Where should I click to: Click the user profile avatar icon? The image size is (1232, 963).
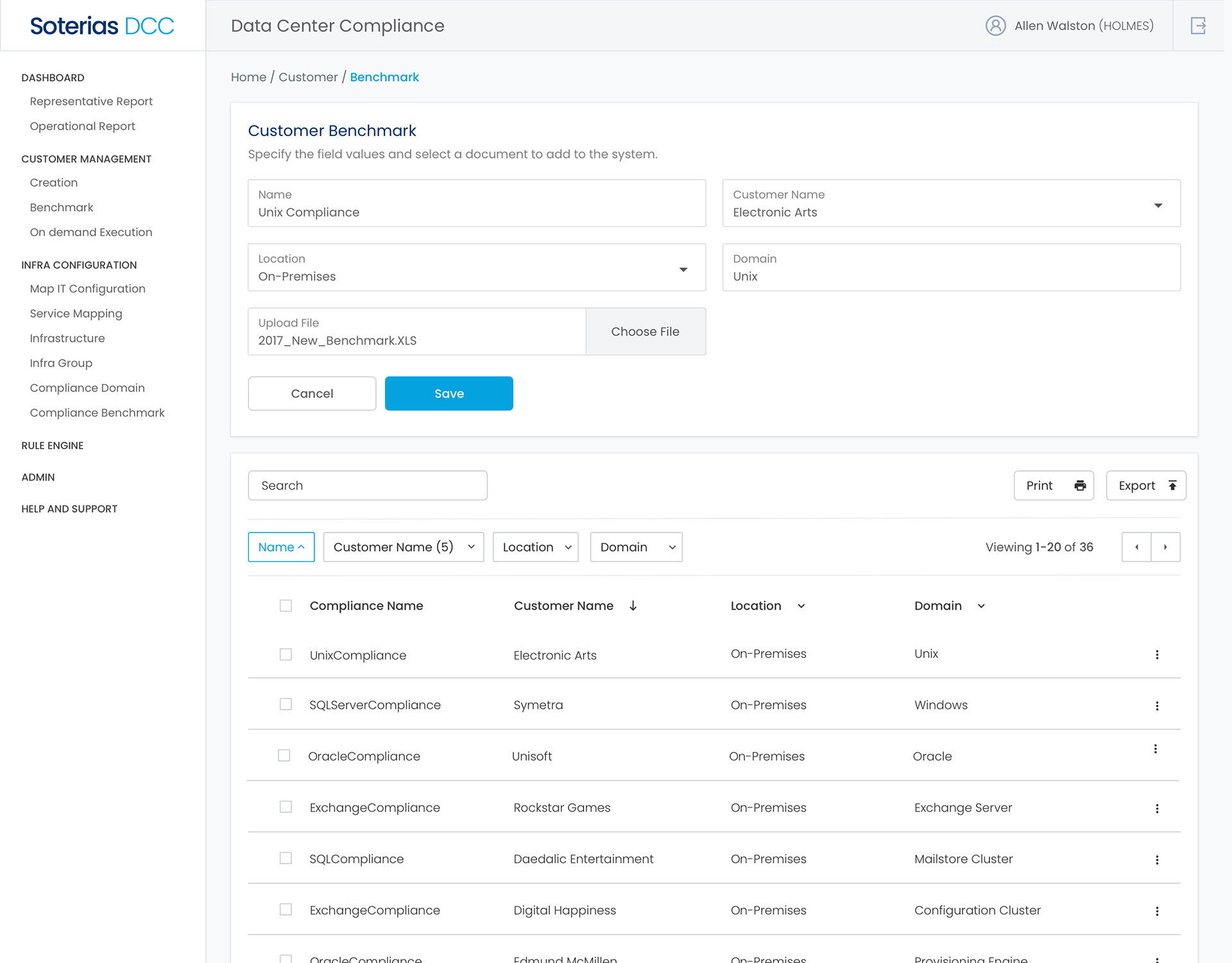click(x=995, y=26)
